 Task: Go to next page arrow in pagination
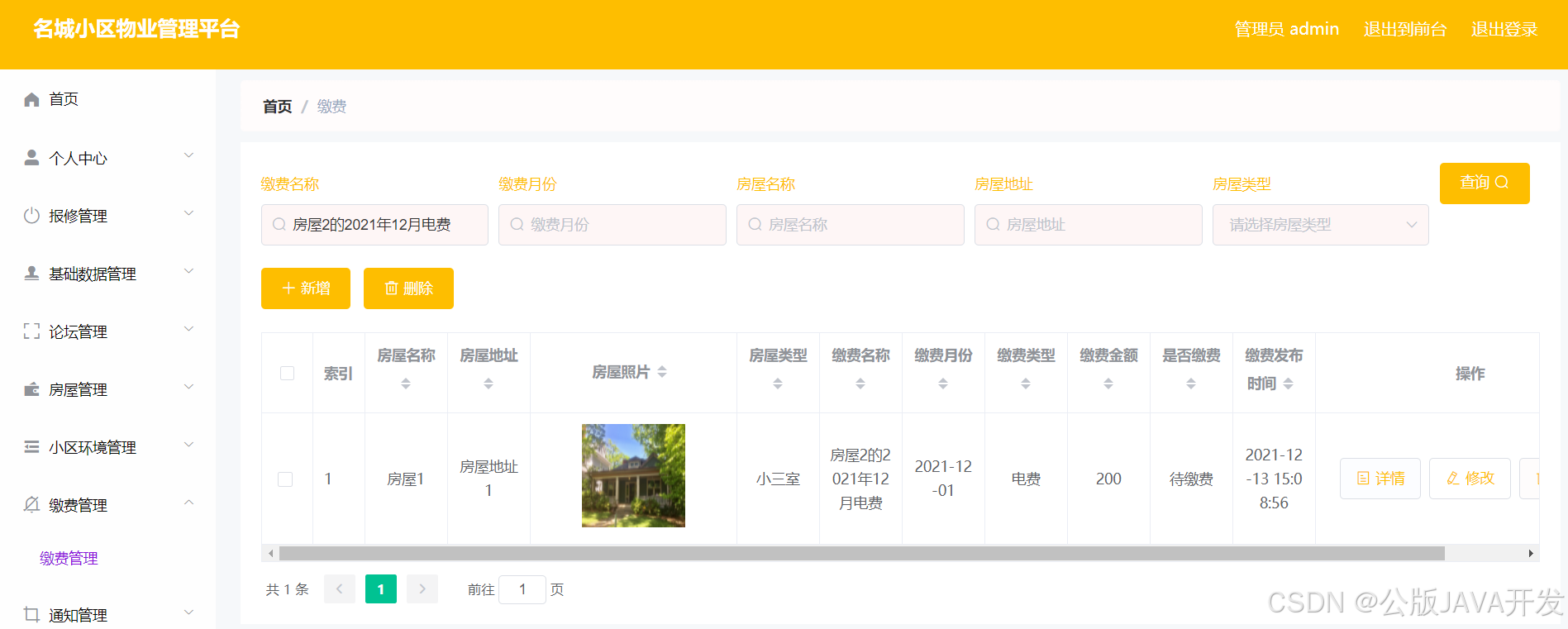pos(422,589)
